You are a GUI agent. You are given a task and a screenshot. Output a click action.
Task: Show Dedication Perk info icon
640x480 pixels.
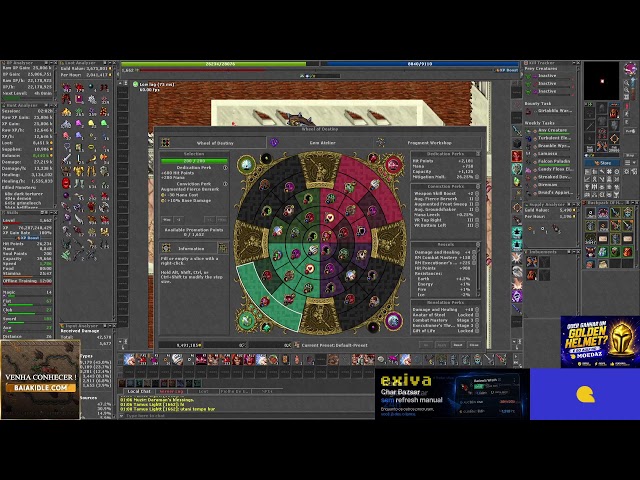[225, 168]
